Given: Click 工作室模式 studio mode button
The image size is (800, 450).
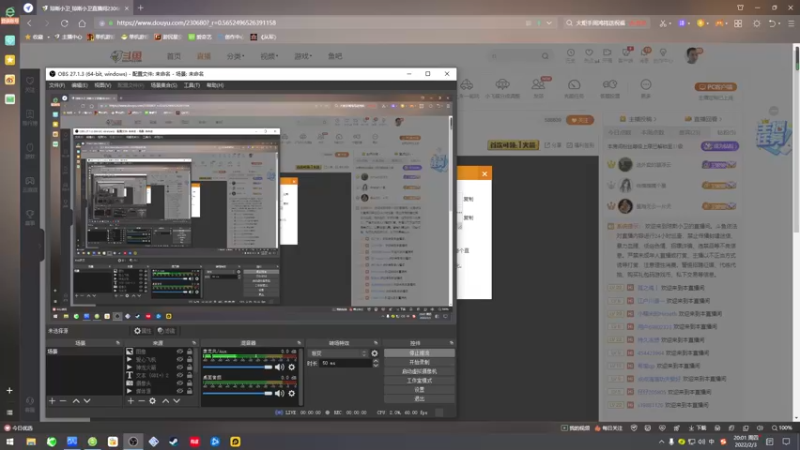Looking at the screenshot, I should point(419,381).
